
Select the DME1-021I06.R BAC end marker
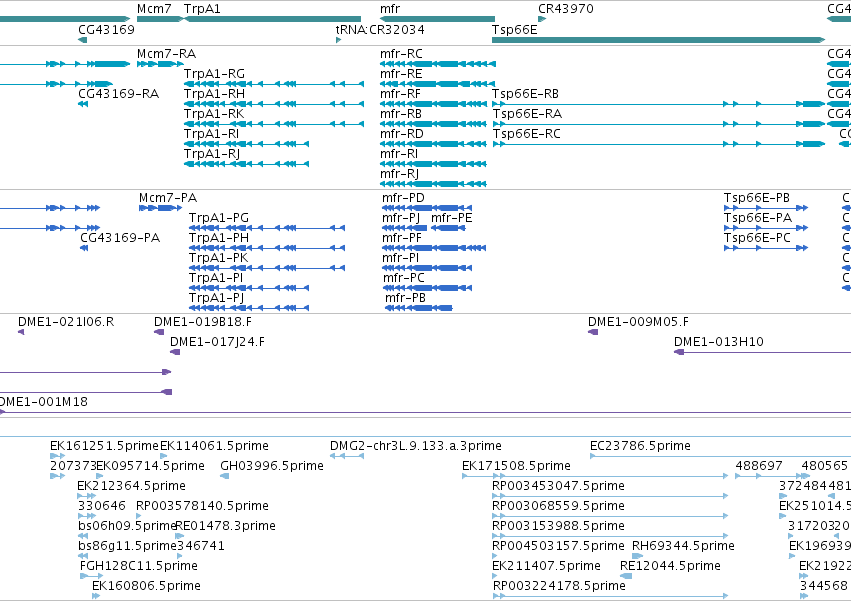coord(21,332)
